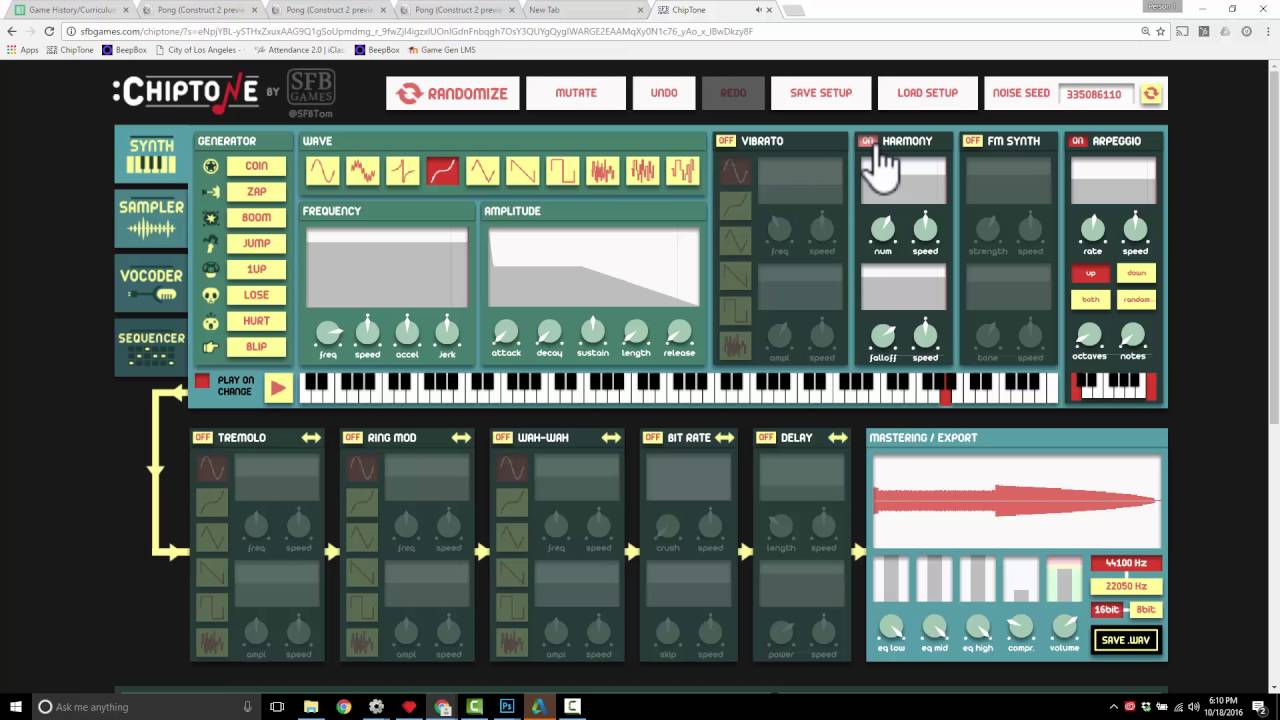Open the Sequencer tab
The height and width of the screenshot is (720, 1280).
(x=151, y=347)
